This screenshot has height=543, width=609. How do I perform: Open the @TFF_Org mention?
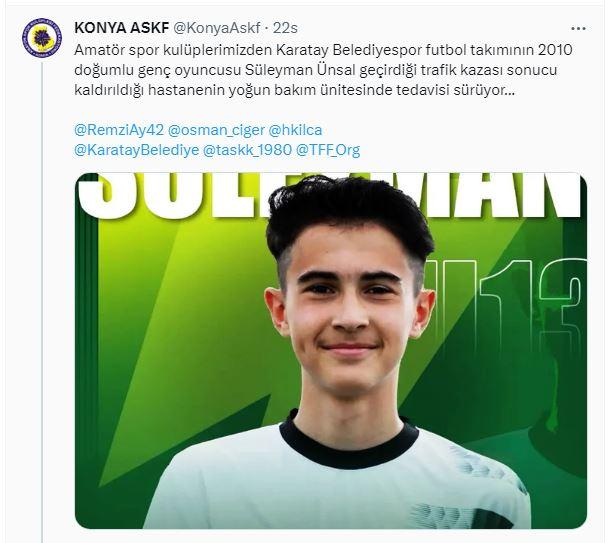pyautogui.click(x=328, y=150)
